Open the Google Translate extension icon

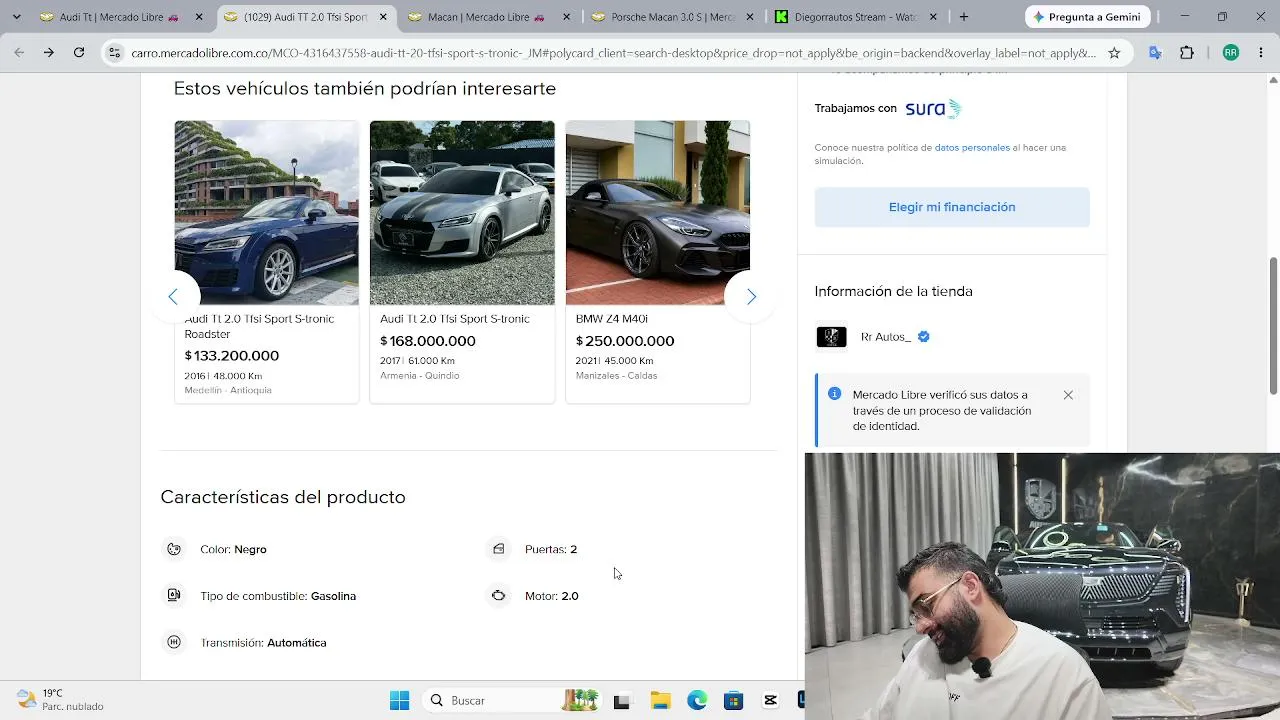coord(1156,53)
